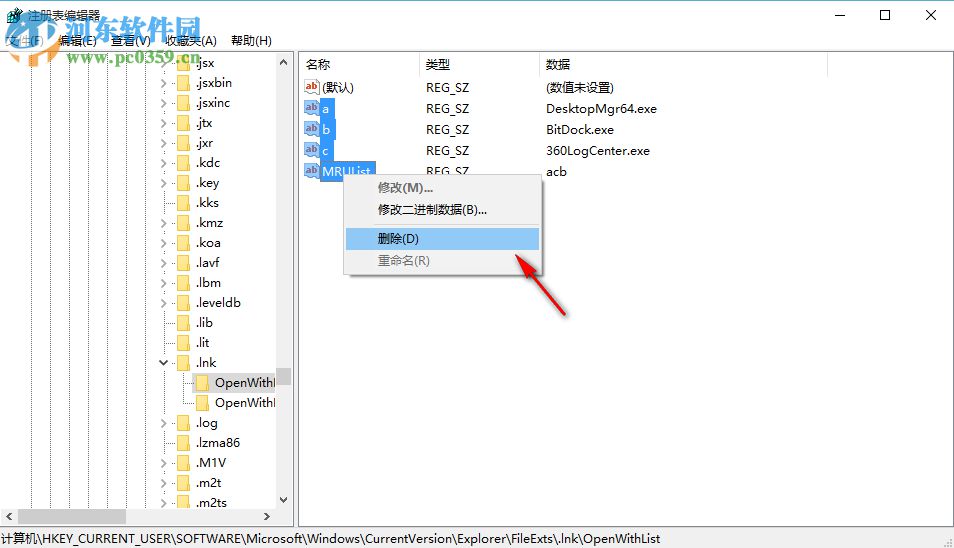
Task: Click the icon of value b
Action: point(312,129)
